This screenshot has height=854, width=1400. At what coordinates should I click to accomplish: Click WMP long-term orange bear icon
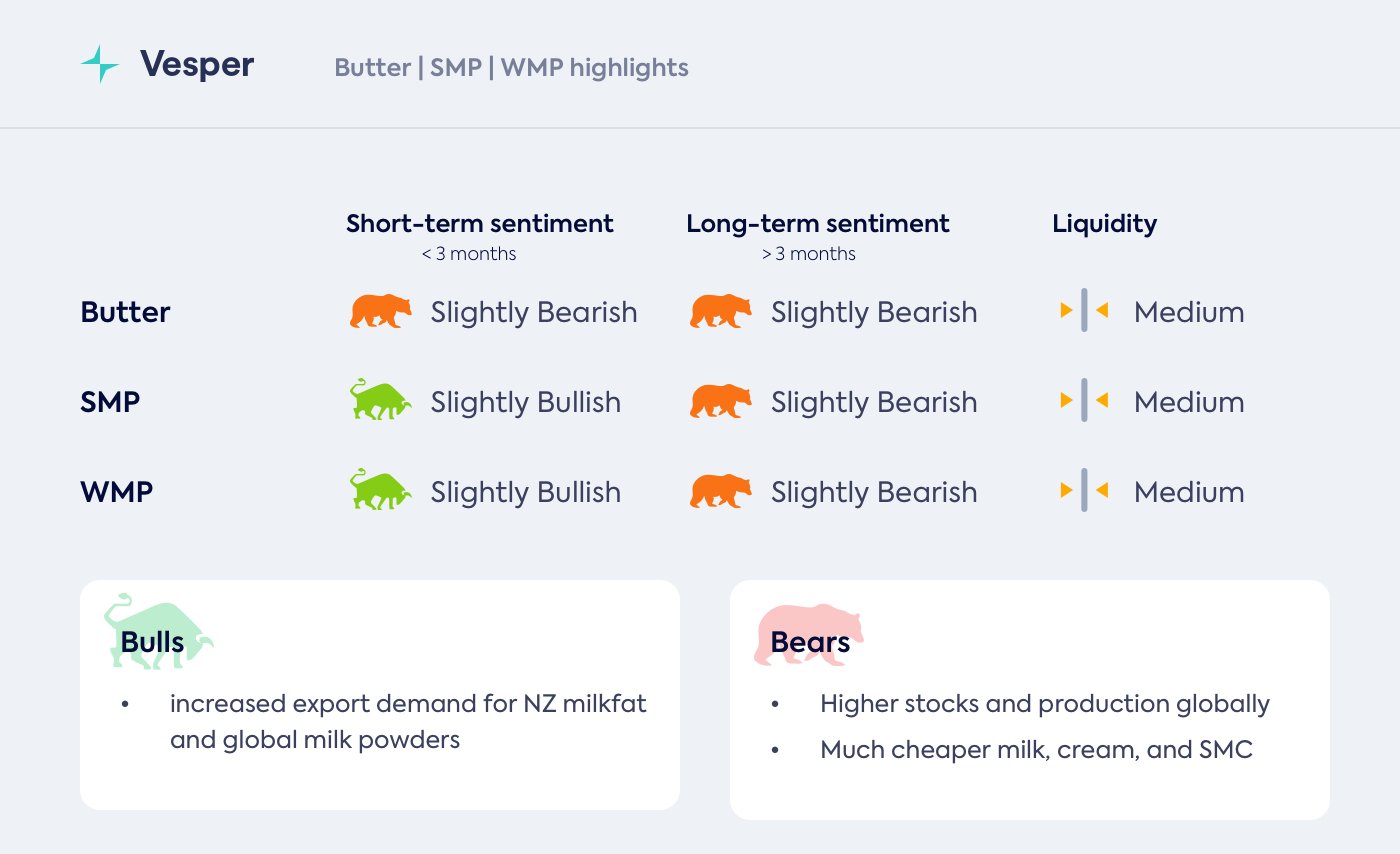[720, 491]
